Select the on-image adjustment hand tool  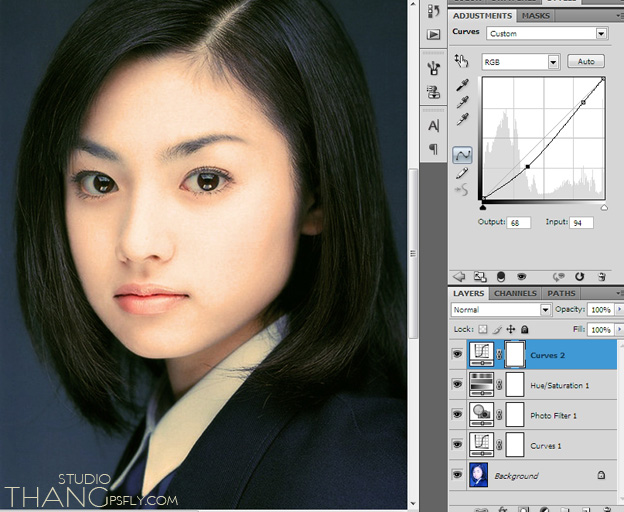(462, 60)
